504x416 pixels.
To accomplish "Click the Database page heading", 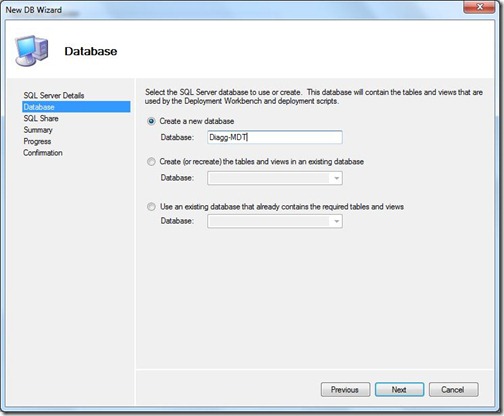I will pos(91,51).
